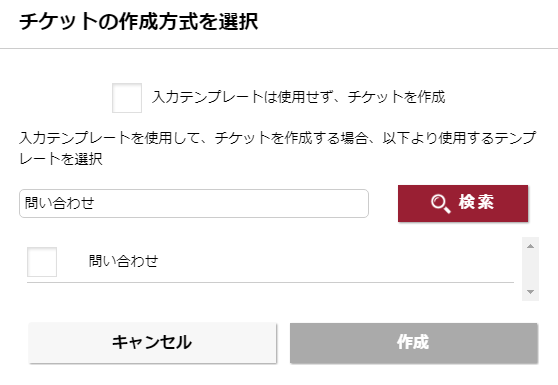Click the scrollbar down arrow in template list
The height and width of the screenshot is (385, 558).
(x=530, y=292)
